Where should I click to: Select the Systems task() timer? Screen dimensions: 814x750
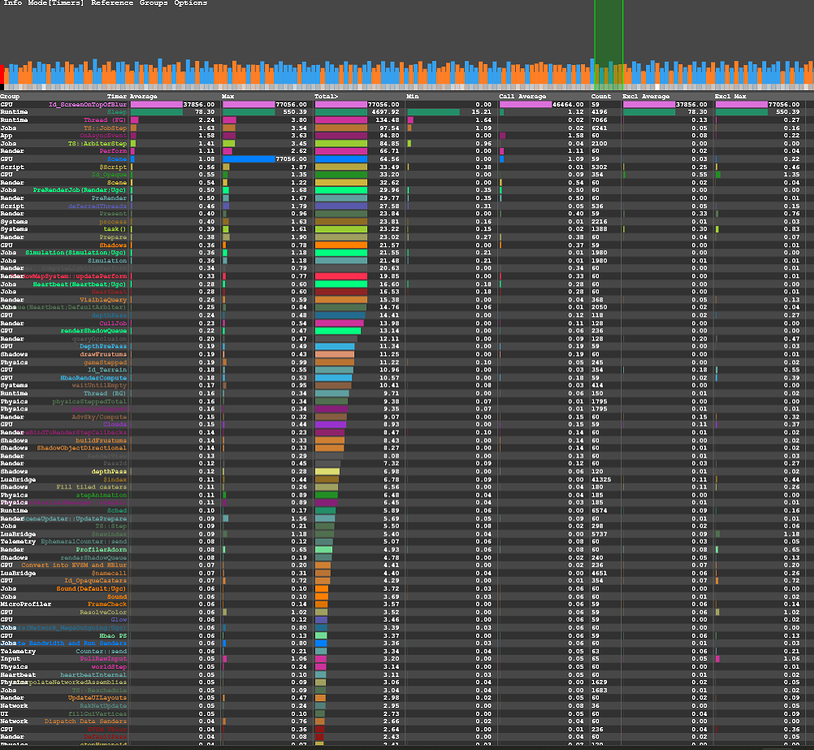[x=115, y=229]
